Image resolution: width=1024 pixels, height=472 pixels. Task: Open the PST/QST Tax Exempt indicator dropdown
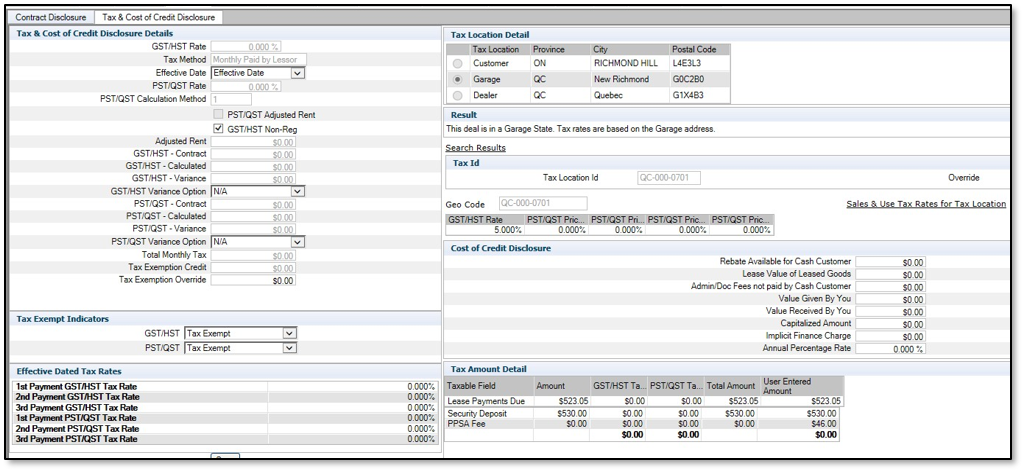coord(289,348)
